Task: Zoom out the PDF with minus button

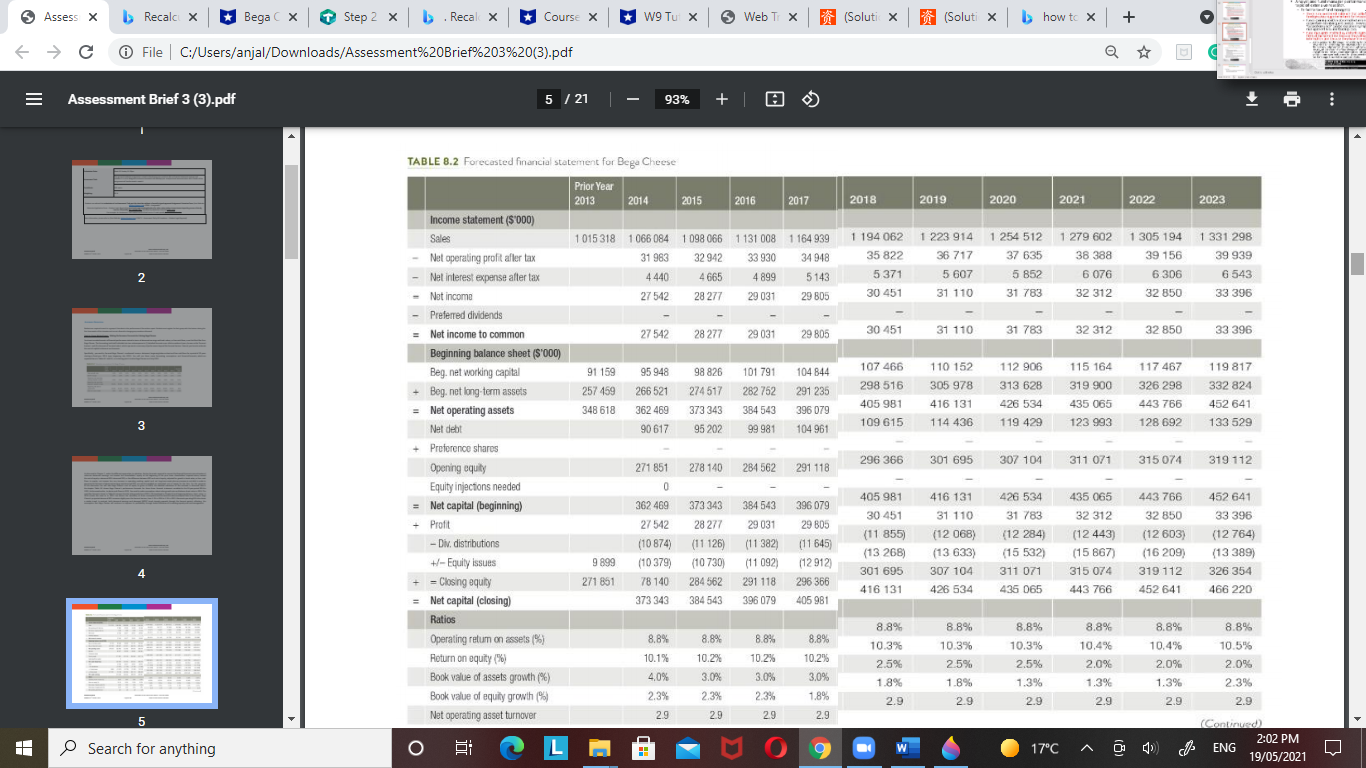Action: point(633,99)
